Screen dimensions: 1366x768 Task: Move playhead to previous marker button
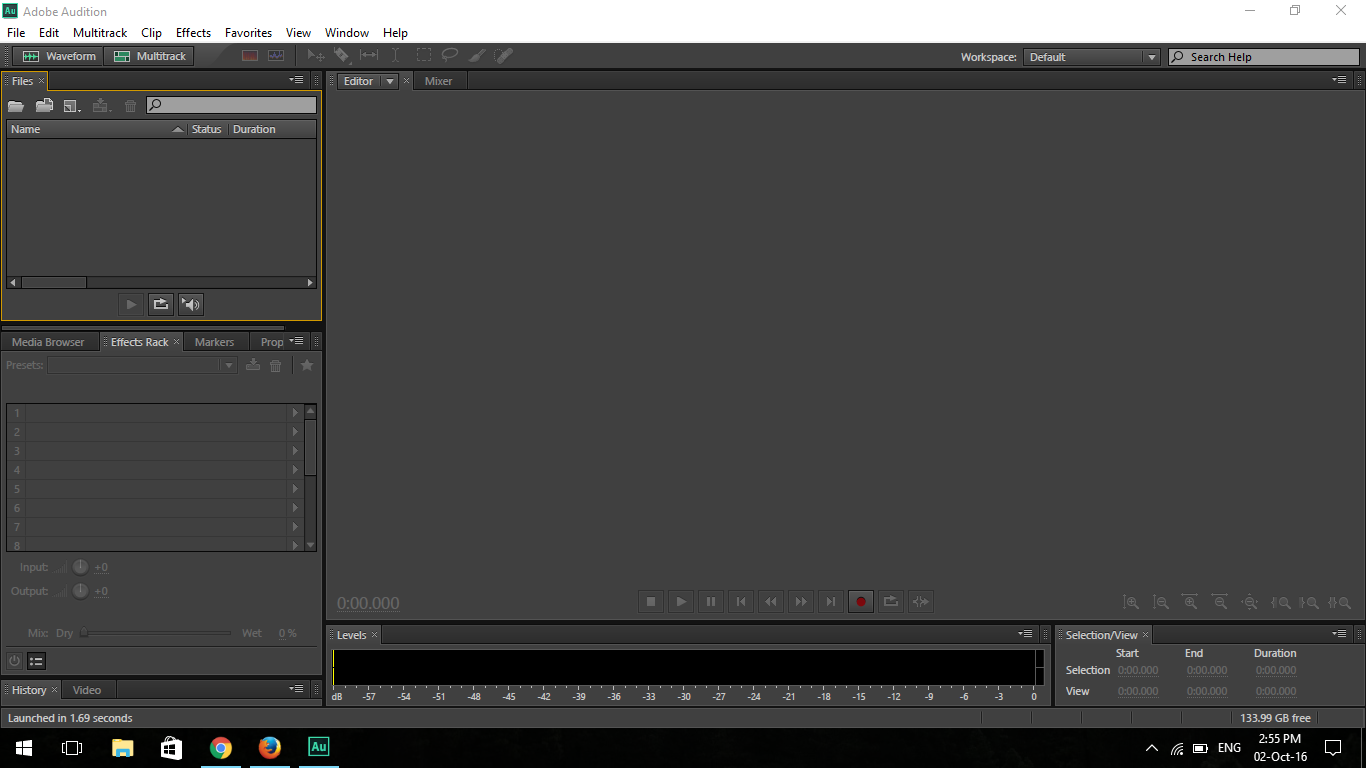741,601
